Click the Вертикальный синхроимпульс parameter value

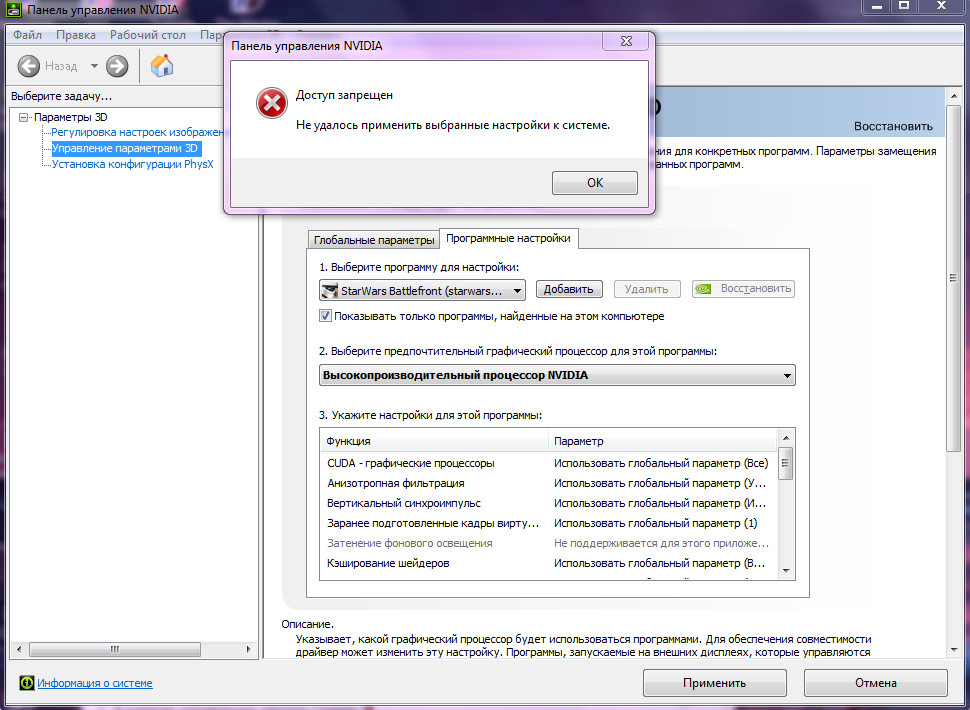660,503
